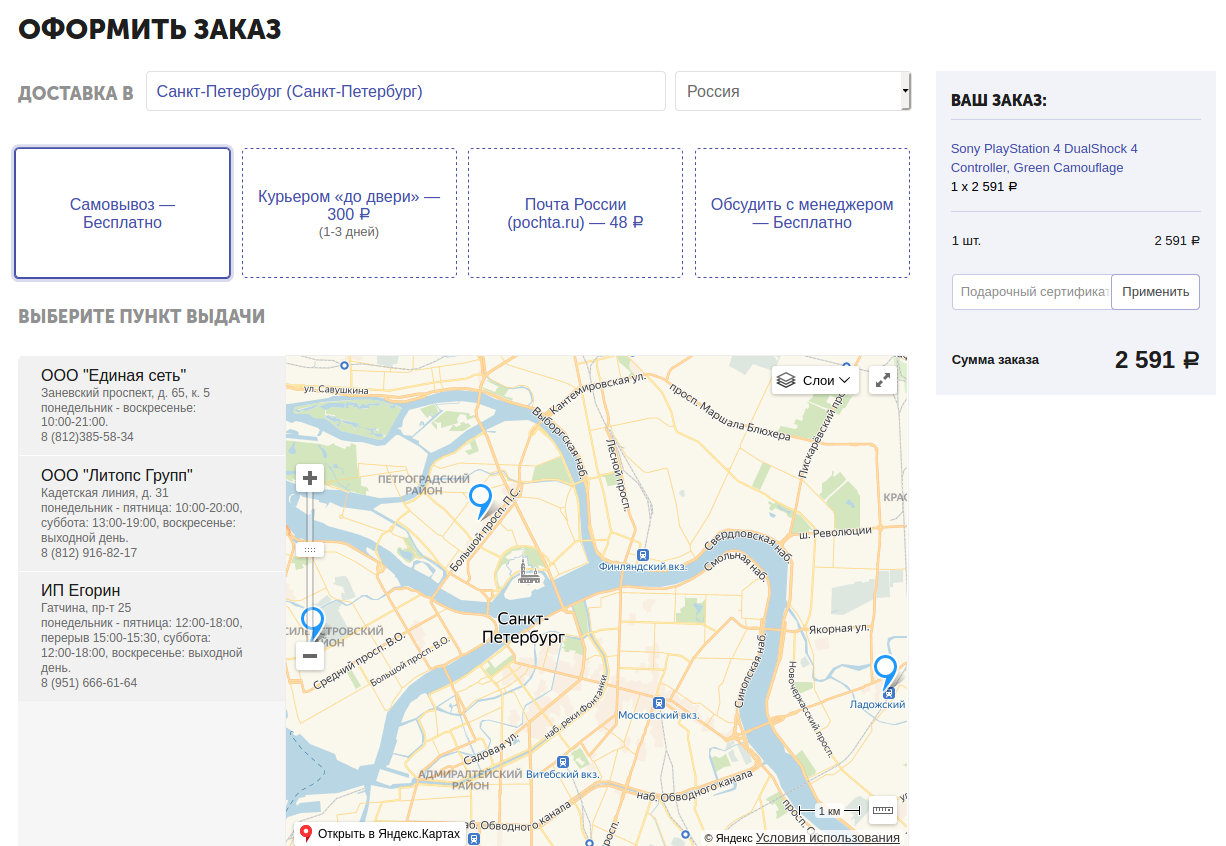Viewport: 1226px width, 846px height.
Task: Choose pickup point ООО "Единая сеть"
Action: pyautogui.click(x=152, y=406)
